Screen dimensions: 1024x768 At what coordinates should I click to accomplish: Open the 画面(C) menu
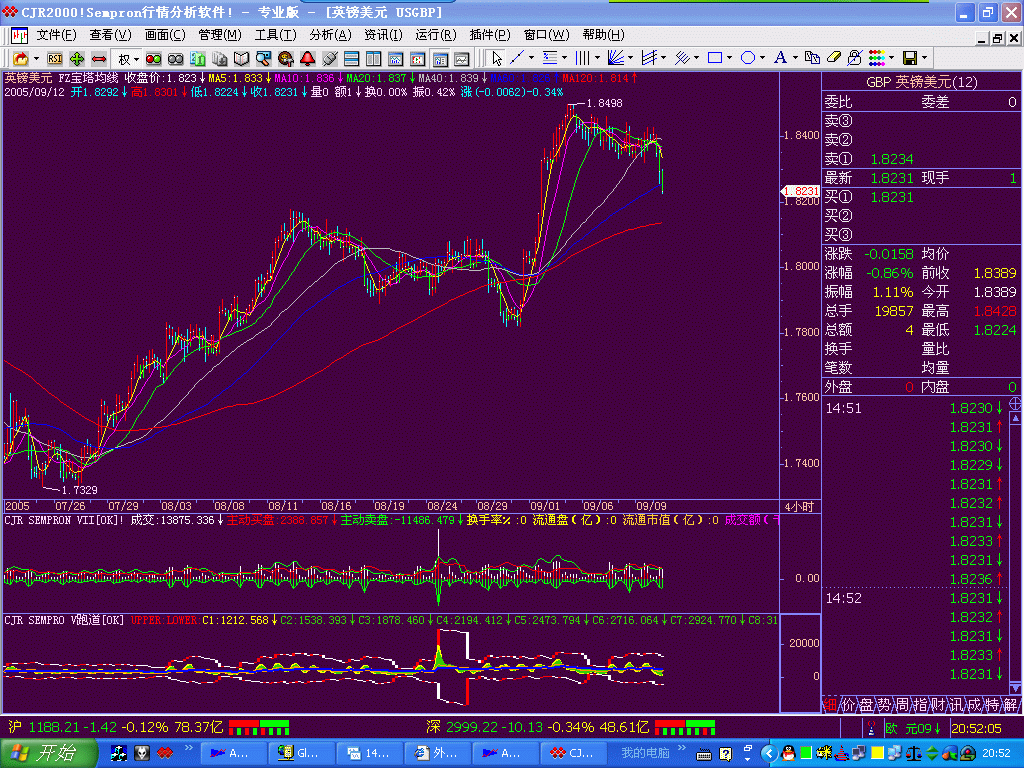point(165,35)
